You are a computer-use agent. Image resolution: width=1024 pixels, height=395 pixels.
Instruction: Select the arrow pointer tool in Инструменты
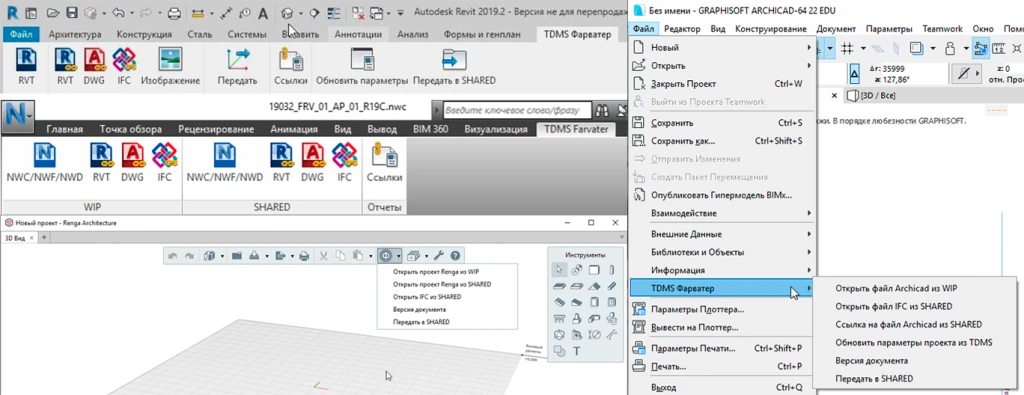pyautogui.click(x=558, y=269)
